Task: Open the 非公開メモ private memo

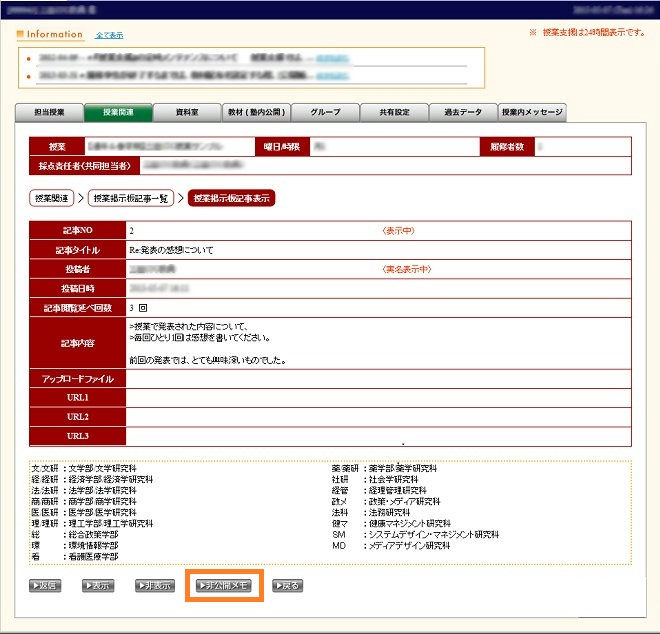Action: (224, 585)
